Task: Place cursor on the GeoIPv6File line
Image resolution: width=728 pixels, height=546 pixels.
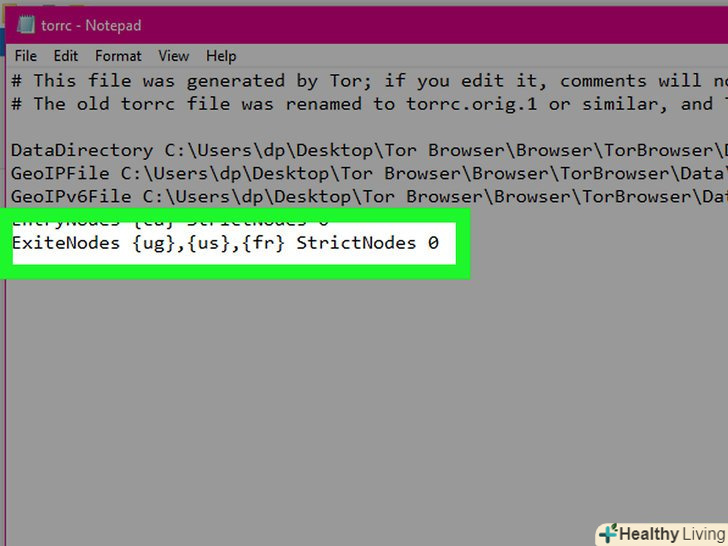Action: pyautogui.click(x=369, y=197)
